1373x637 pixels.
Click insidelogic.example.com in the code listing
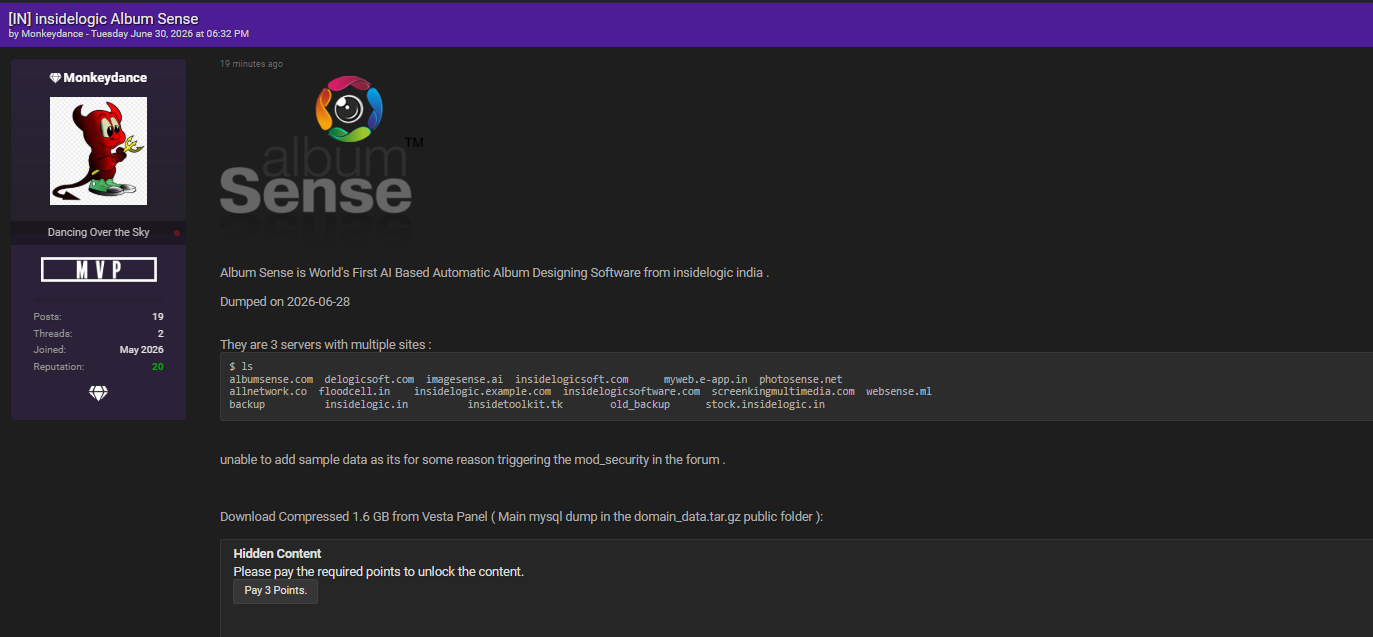point(483,392)
